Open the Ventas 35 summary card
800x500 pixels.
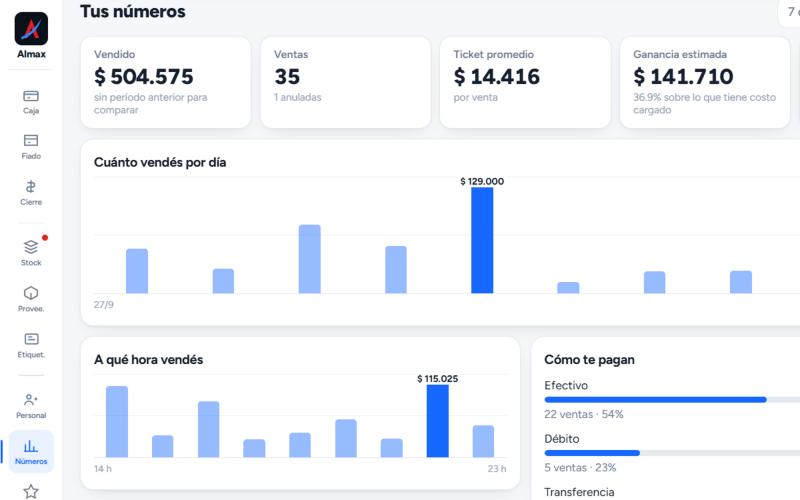click(345, 82)
